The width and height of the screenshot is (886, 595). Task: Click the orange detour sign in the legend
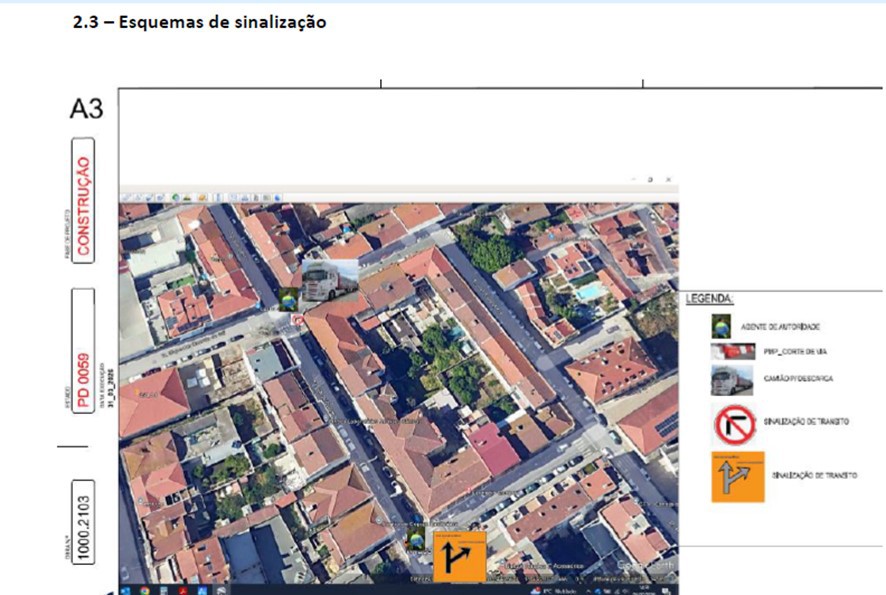click(x=738, y=476)
